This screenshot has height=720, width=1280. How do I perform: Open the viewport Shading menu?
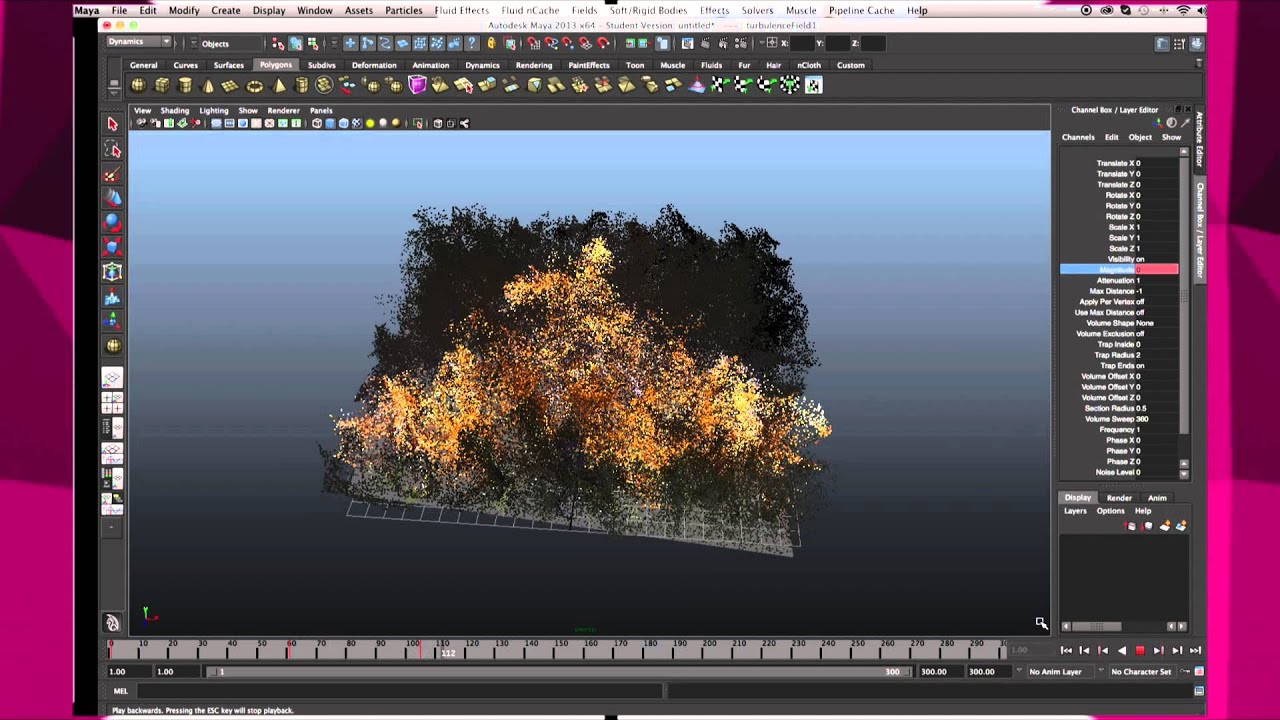click(x=174, y=110)
